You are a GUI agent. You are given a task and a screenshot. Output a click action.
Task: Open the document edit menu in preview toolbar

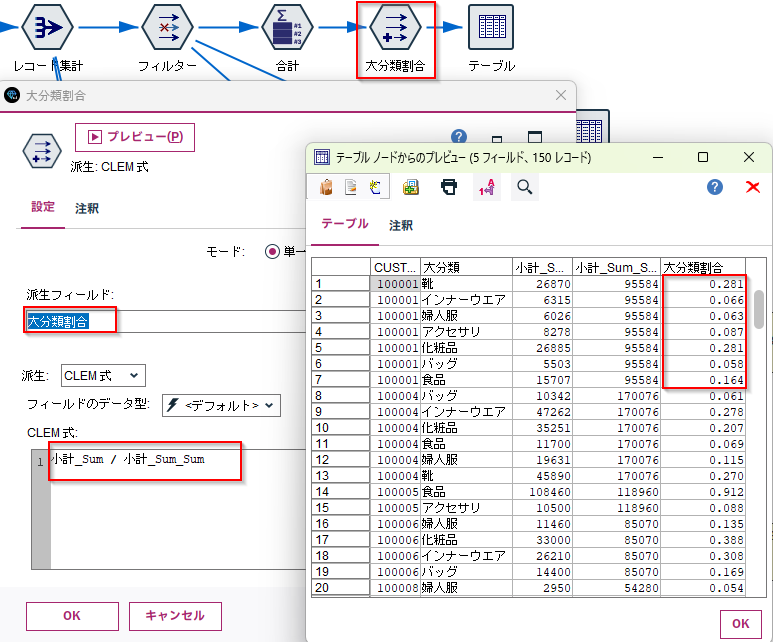pos(351,187)
